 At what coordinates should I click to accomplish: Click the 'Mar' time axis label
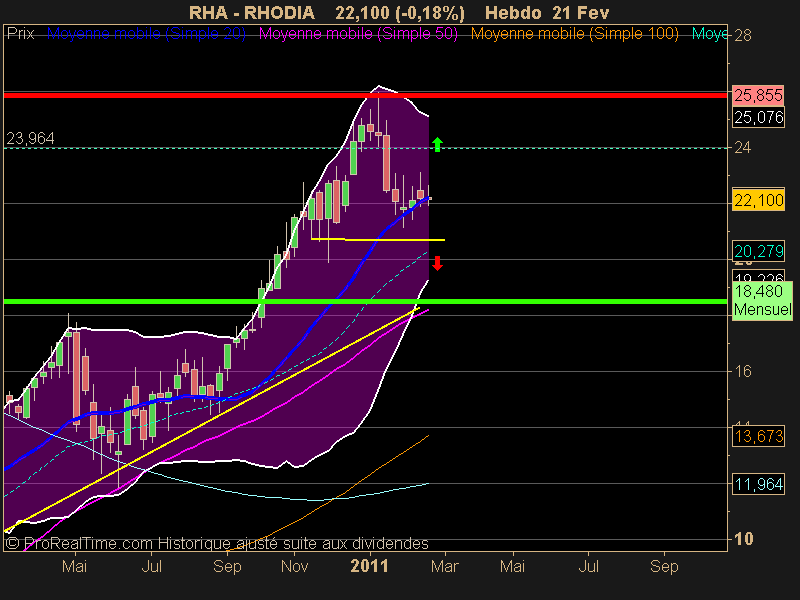[445, 566]
